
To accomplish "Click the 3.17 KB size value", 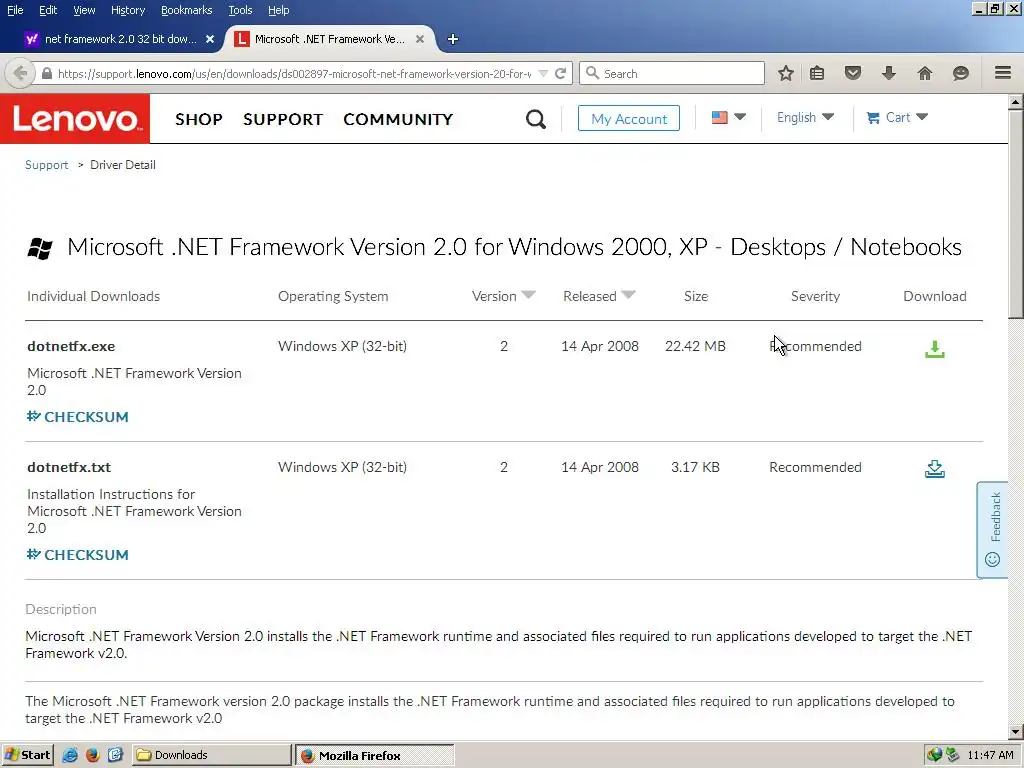I will point(695,467).
